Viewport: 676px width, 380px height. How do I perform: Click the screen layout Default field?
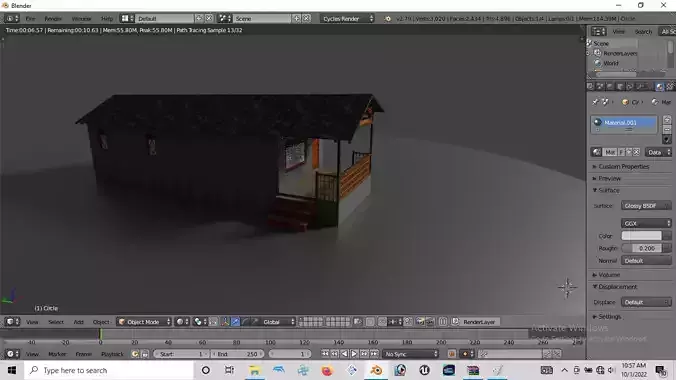164,19
